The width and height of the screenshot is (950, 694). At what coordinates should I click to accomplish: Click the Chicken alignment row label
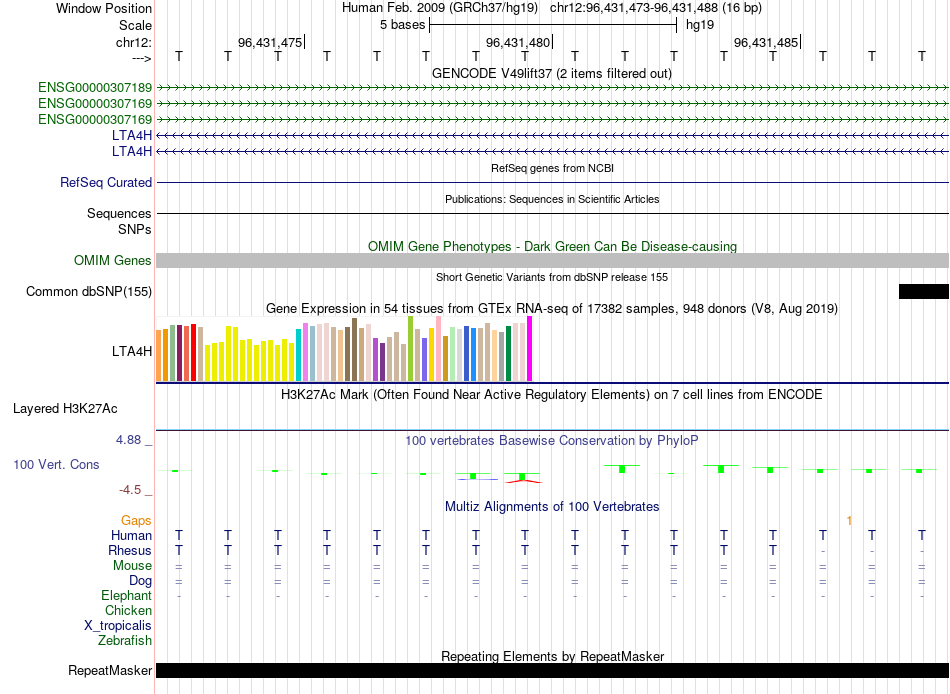pos(128,610)
